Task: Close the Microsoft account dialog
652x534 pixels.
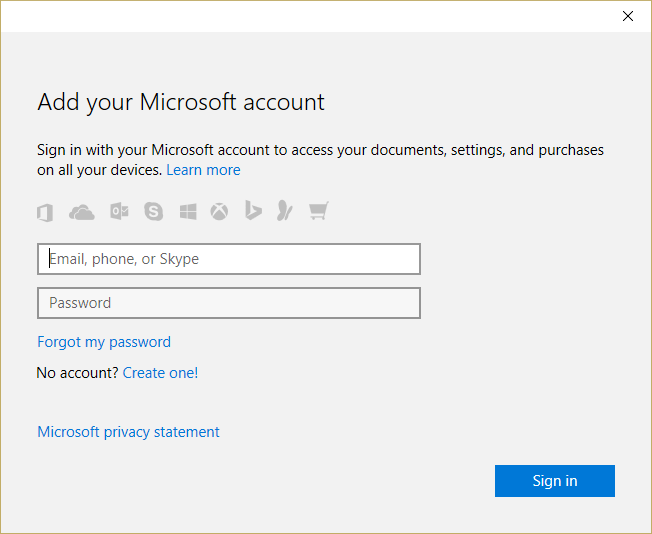Action: point(628,16)
